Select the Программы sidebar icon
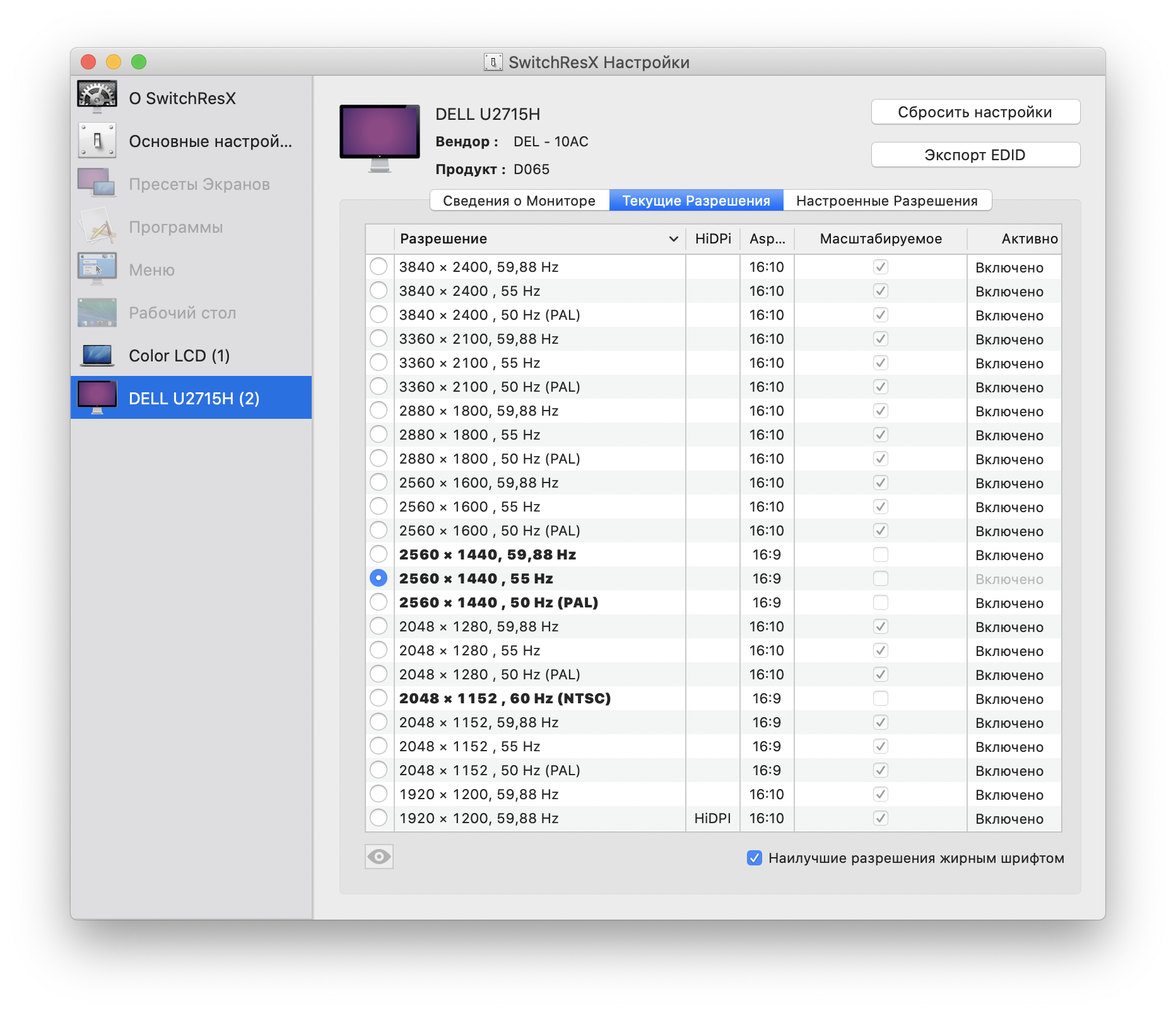The image size is (1176, 1013). (x=97, y=226)
